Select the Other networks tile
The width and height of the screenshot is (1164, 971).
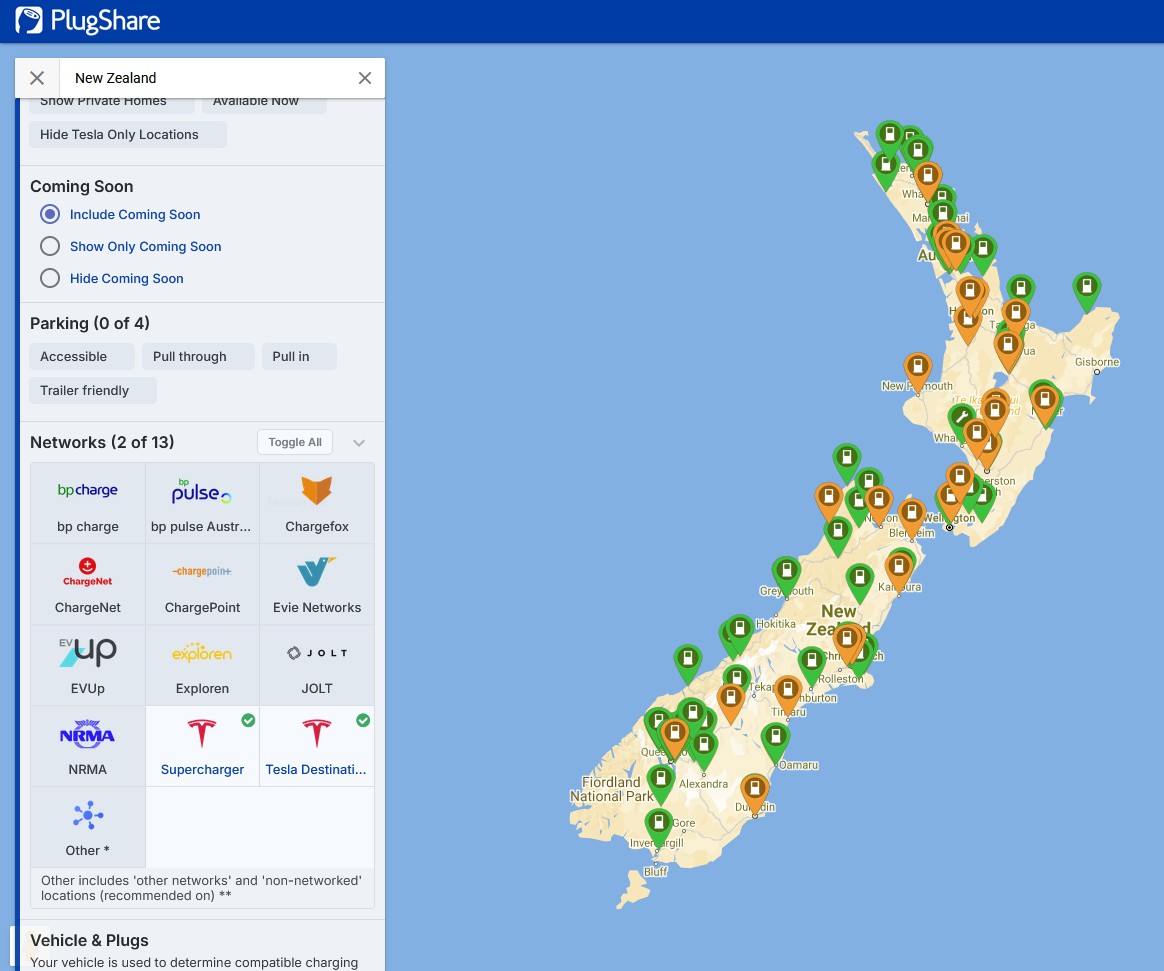[88, 827]
